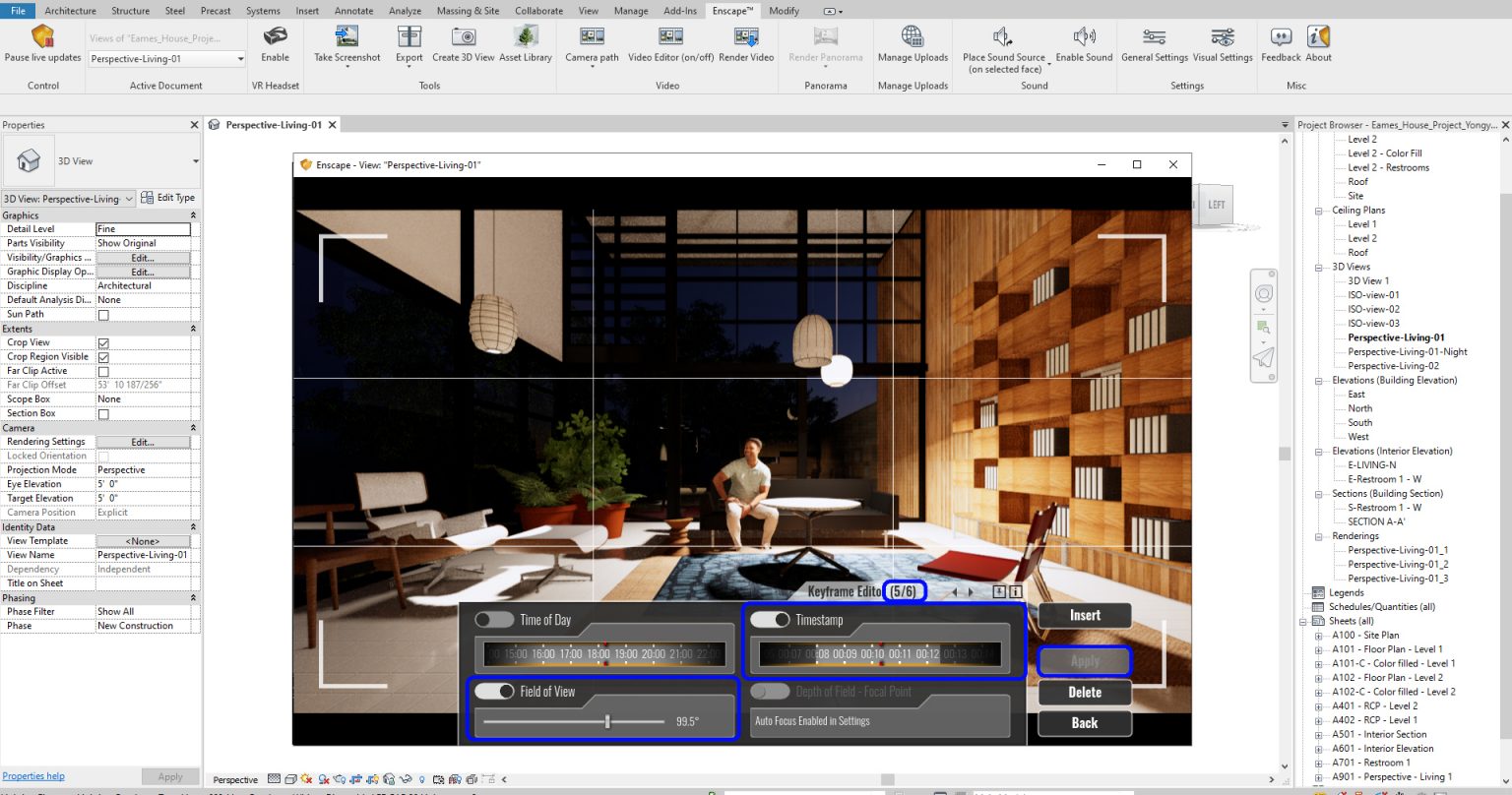Launch Render Video in the Video panel

(745, 44)
